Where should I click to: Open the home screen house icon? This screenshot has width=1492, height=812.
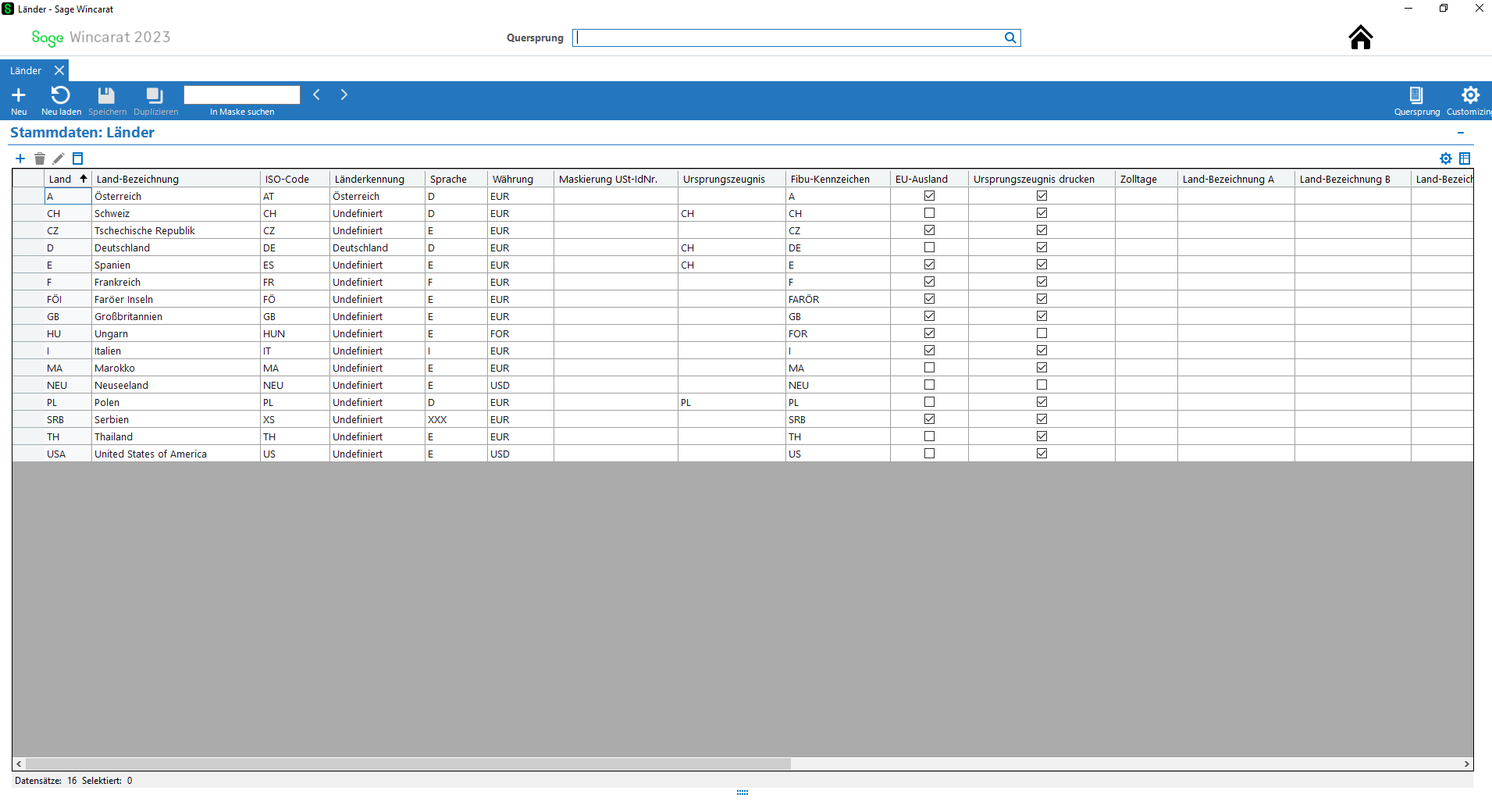pyautogui.click(x=1360, y=37)
